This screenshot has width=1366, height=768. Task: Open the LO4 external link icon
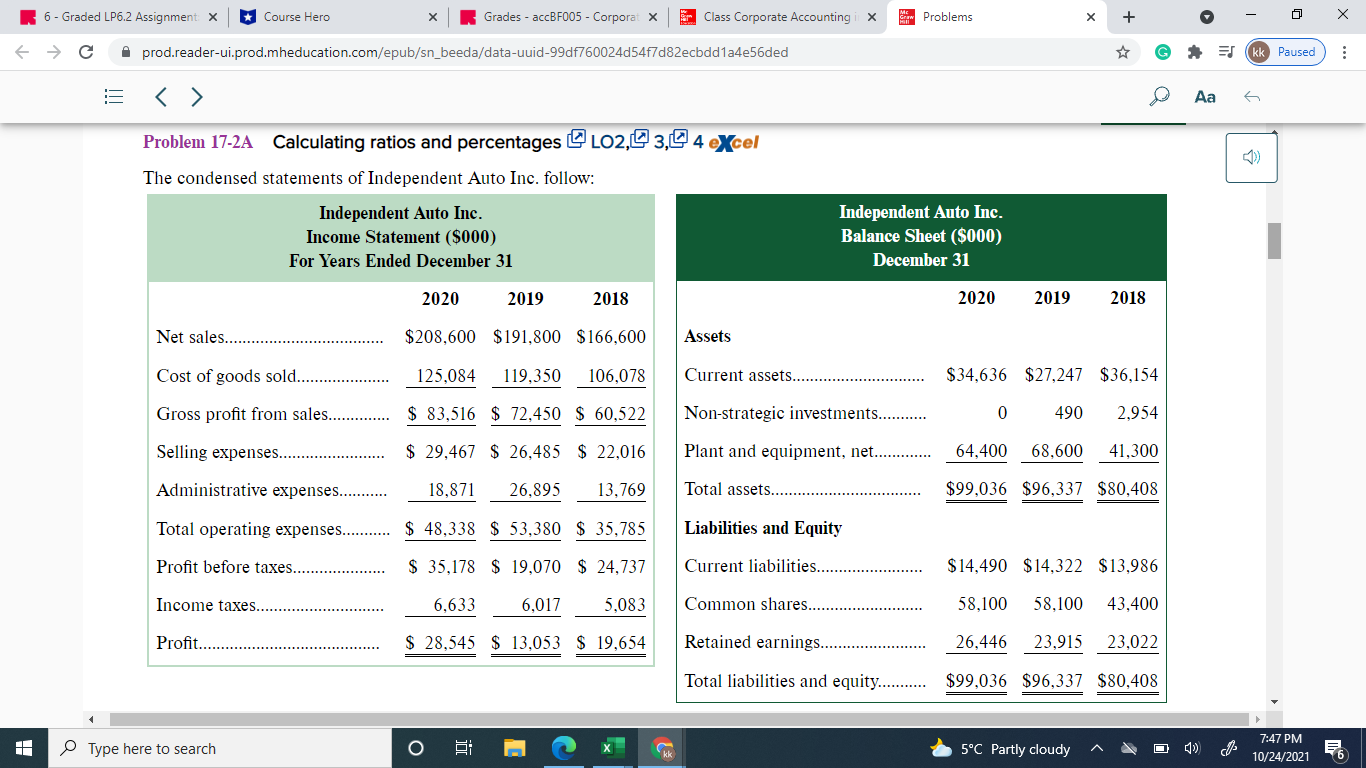[680, 140]
